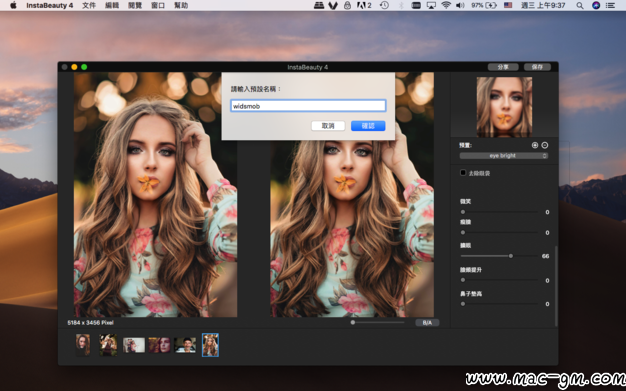Click the US flag input source icon
The width and height of the screenshot is (626, 391).
[508, 5]
